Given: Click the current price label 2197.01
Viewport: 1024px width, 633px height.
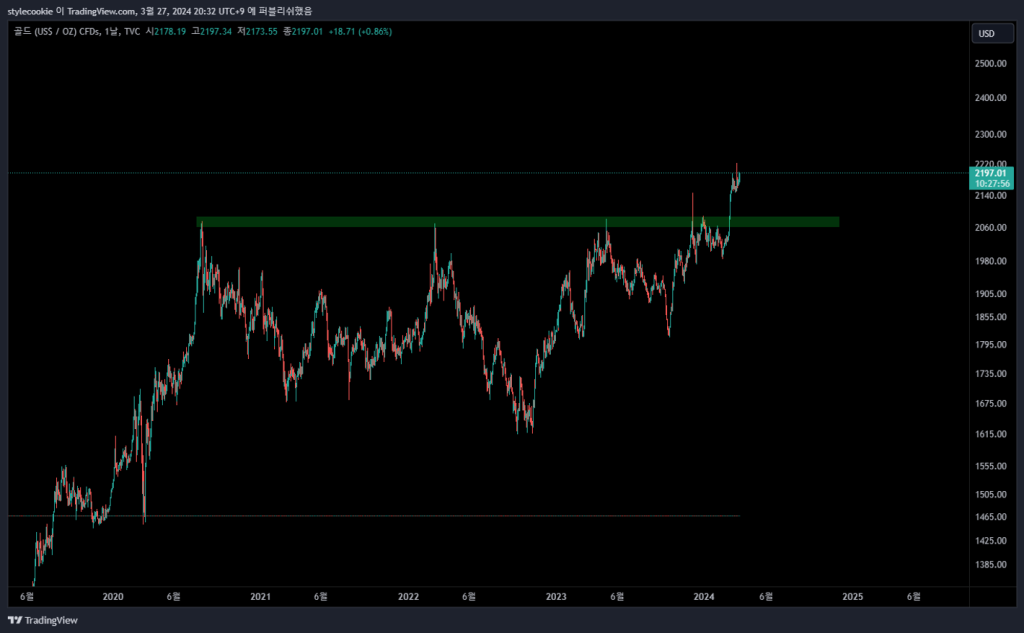Looking at the screenshot, I should [x=992, y=173].
